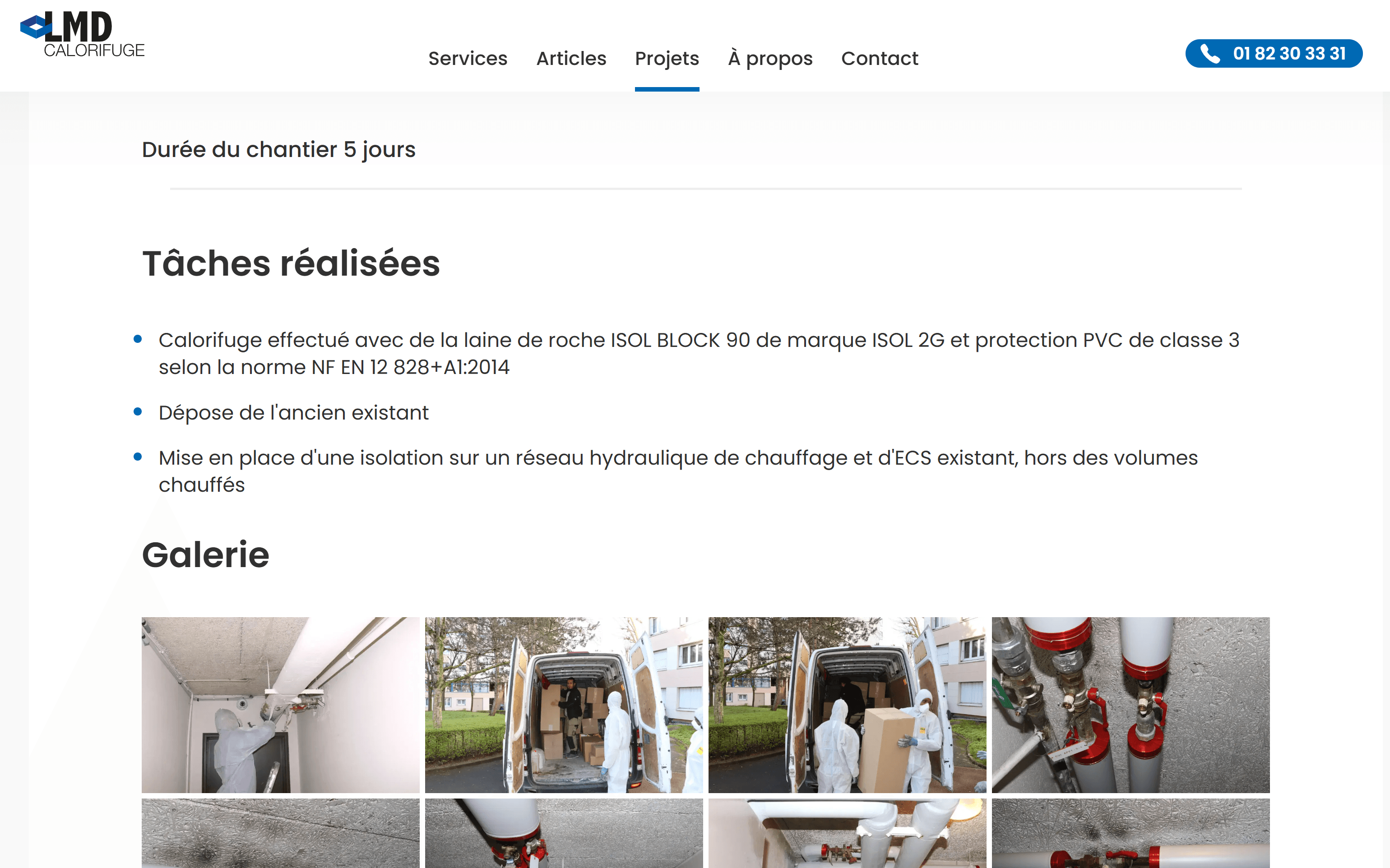Open the À propos page
The image size is (1390, 868).
point(770,59)
